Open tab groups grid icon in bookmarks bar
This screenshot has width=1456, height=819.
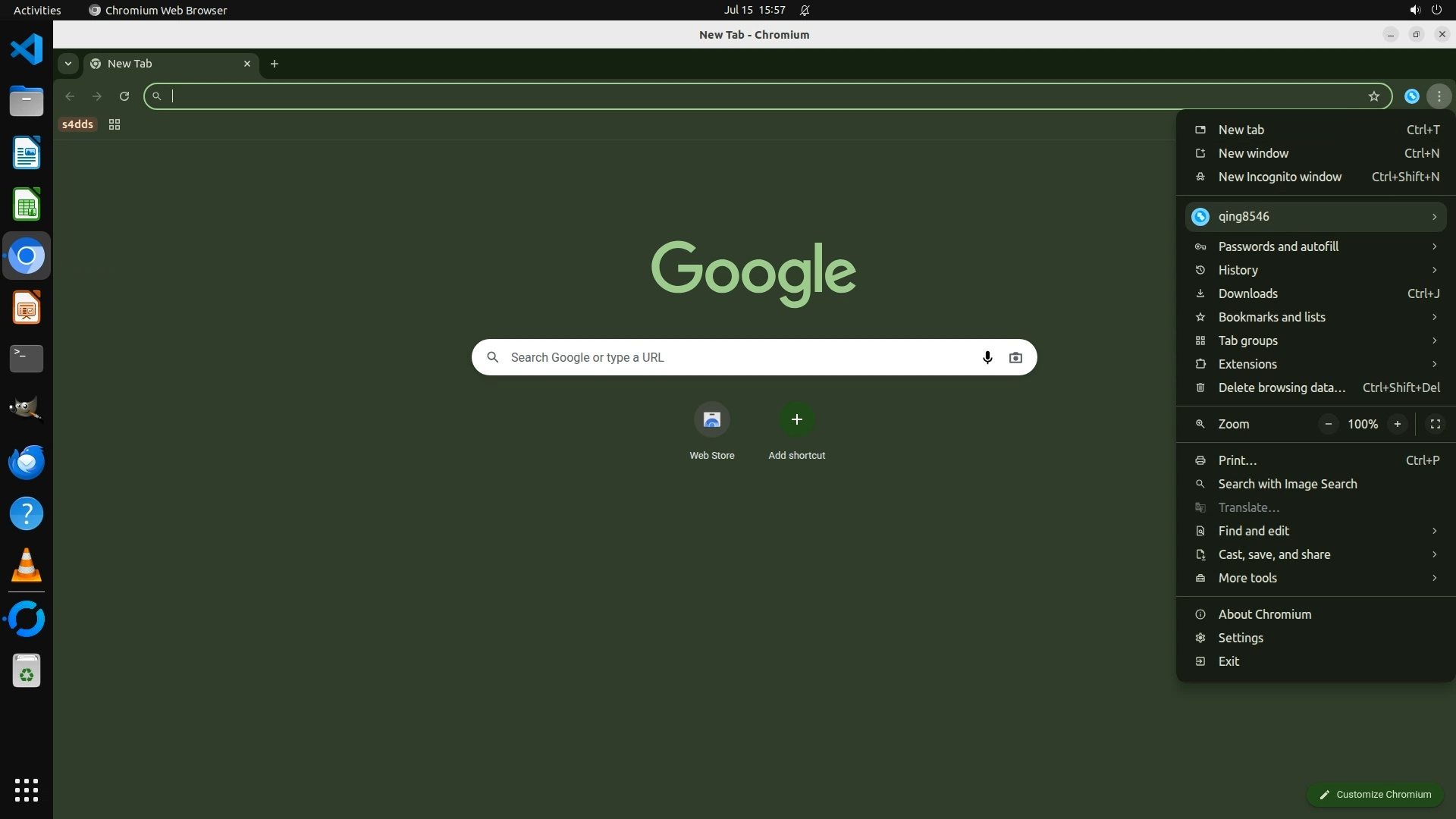pos(115,124)
